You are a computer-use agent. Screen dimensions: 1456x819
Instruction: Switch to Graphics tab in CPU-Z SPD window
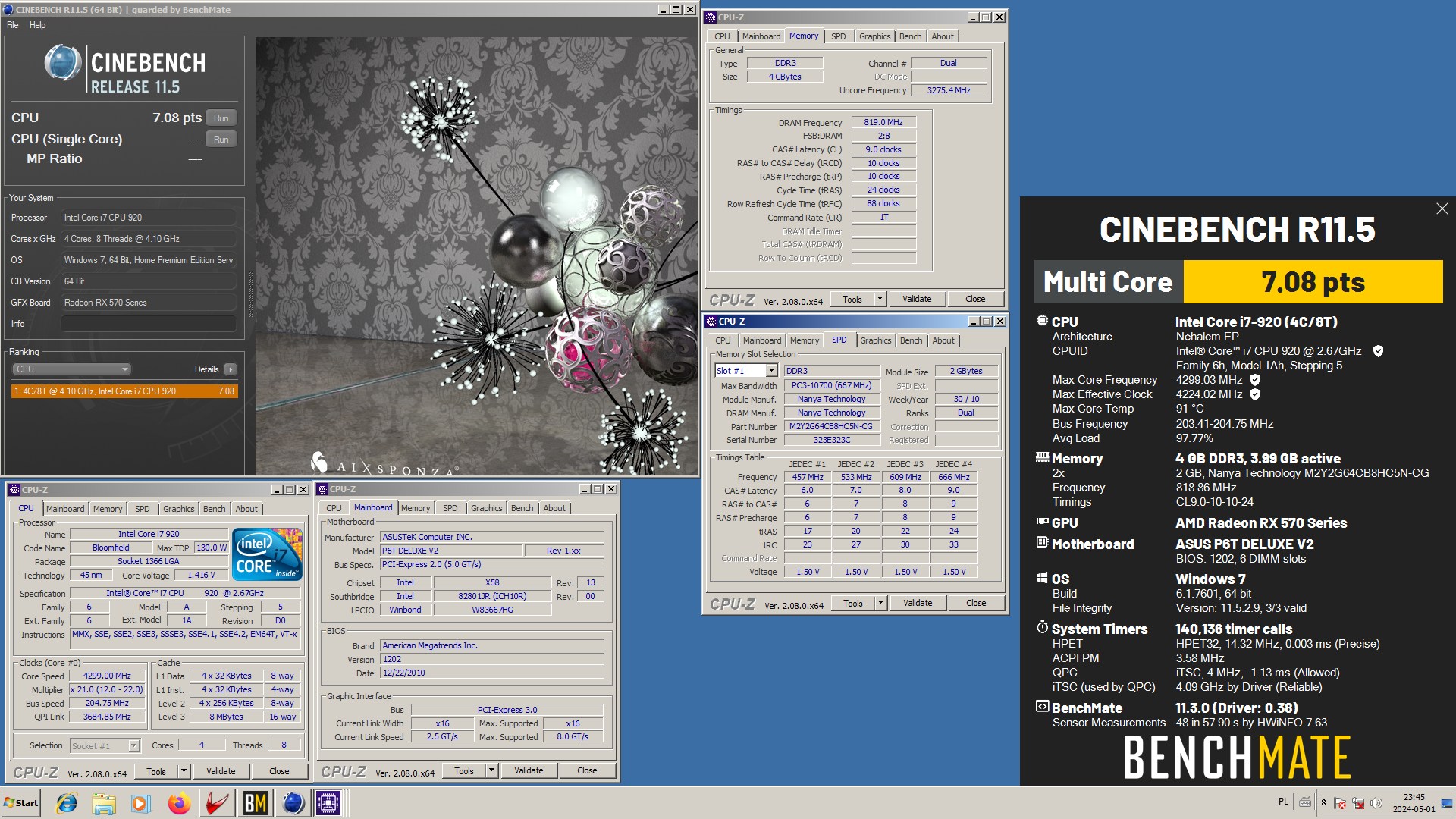click(x=875, y=340)
